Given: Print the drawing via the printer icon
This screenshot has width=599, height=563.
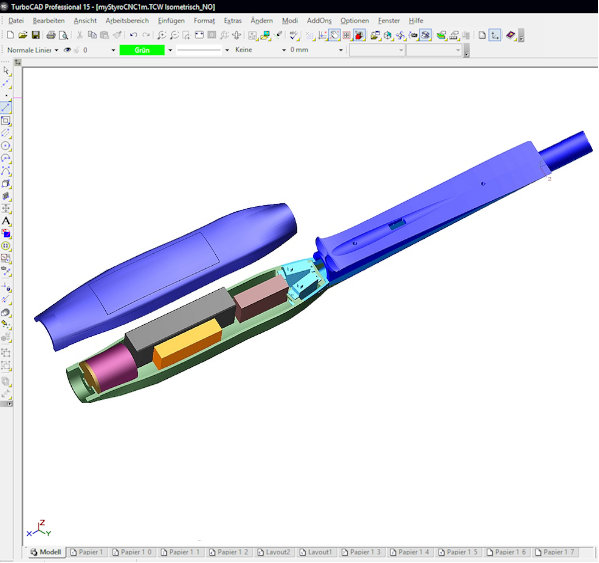Looking at the screenshot, I should pos(51,35).
